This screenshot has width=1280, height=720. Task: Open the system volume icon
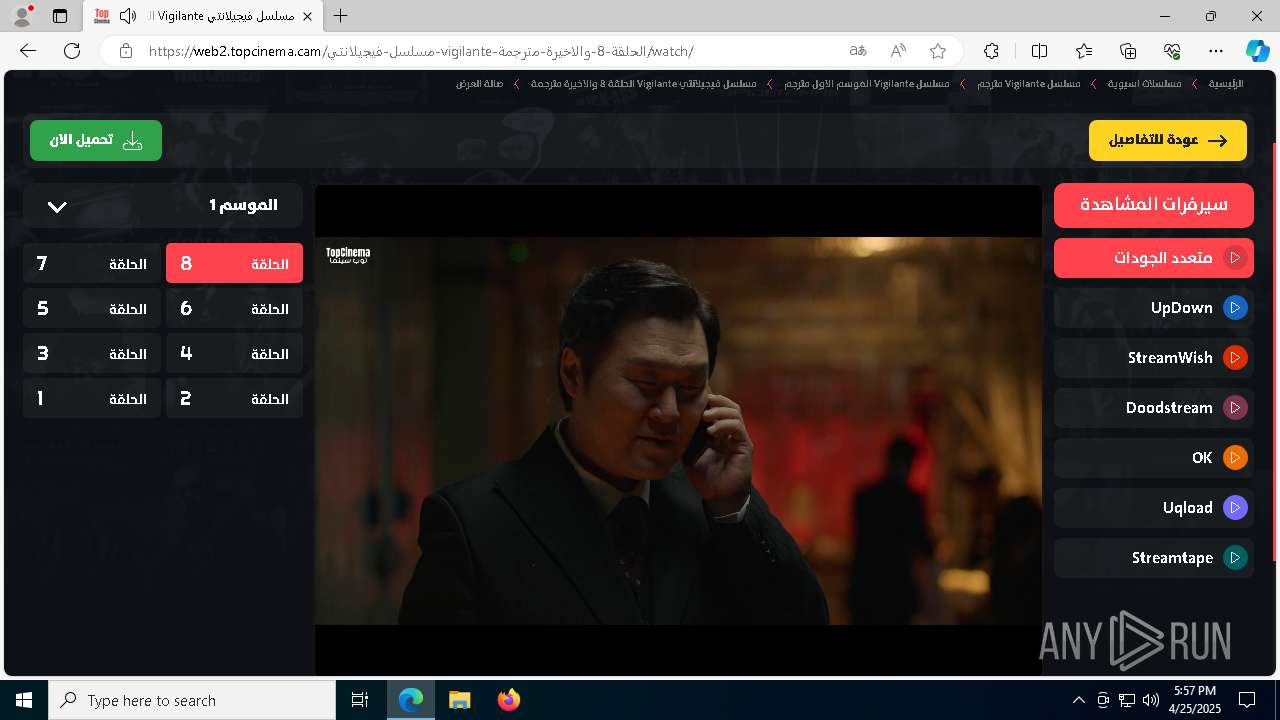pyautogui.click(x=1150, y=700)
